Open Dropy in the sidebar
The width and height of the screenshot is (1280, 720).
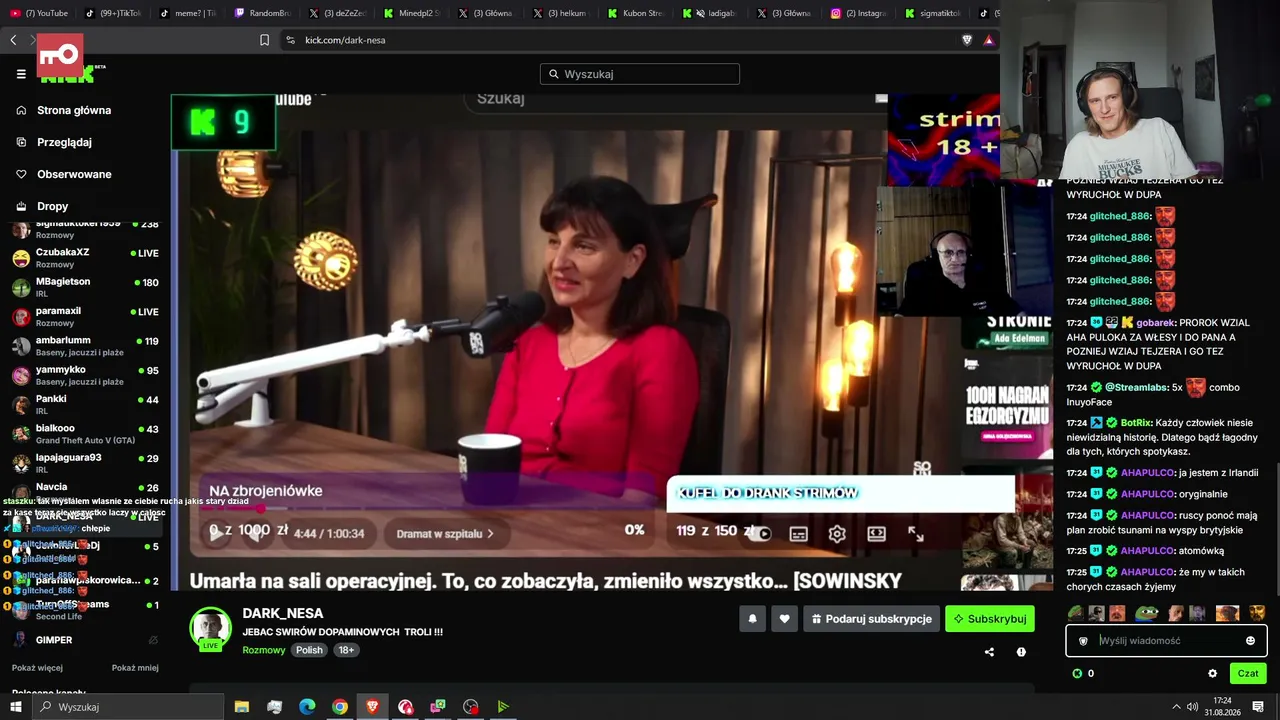coord(53,206)
